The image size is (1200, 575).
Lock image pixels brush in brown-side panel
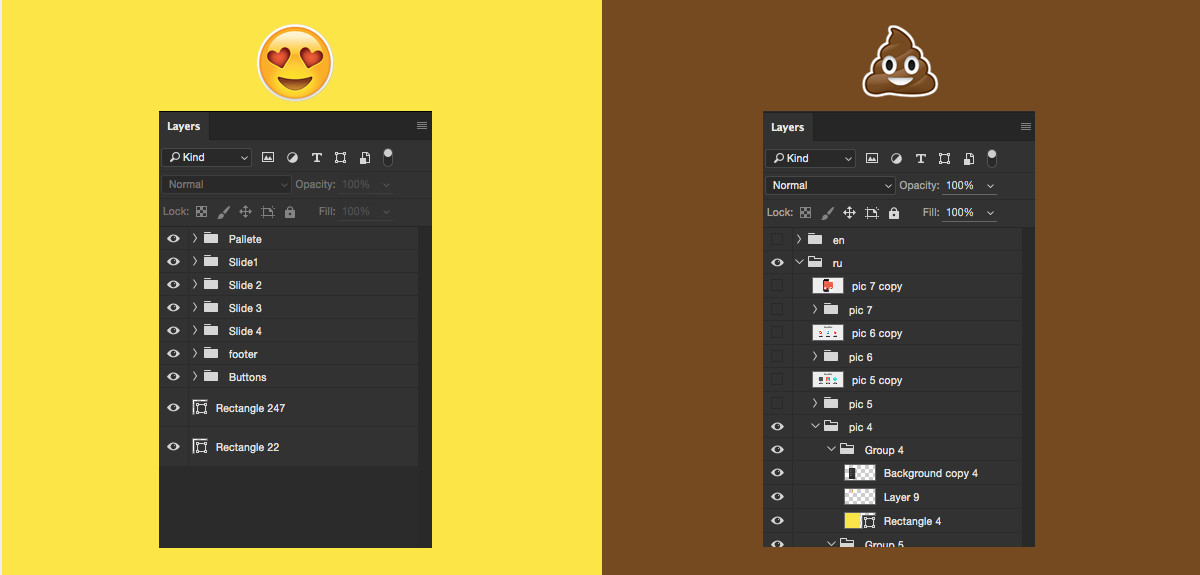click(827, 213)
